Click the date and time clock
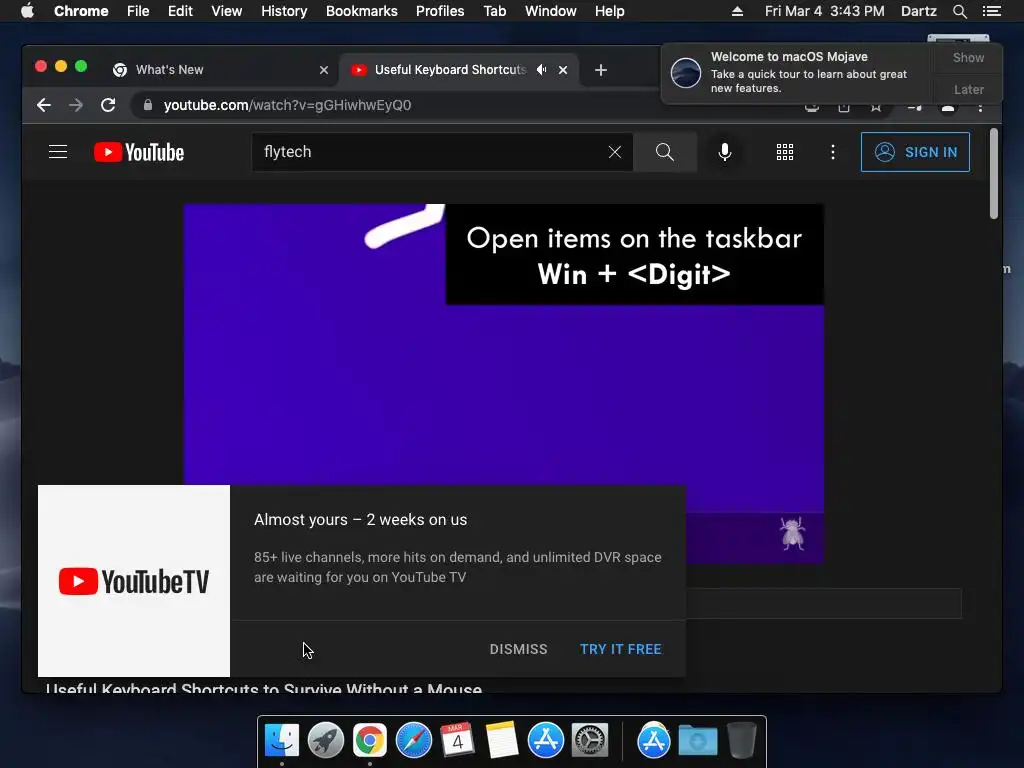The height and width of the screenshot is (768, 1024). point(825,11)
